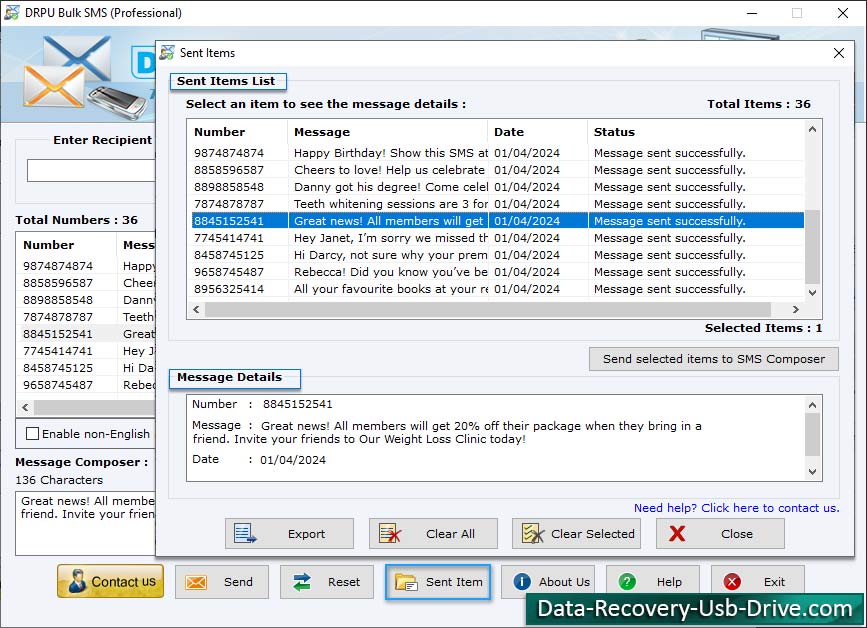
Task: Select sent item row 8898858548
Action: click(x=498, y=187)
